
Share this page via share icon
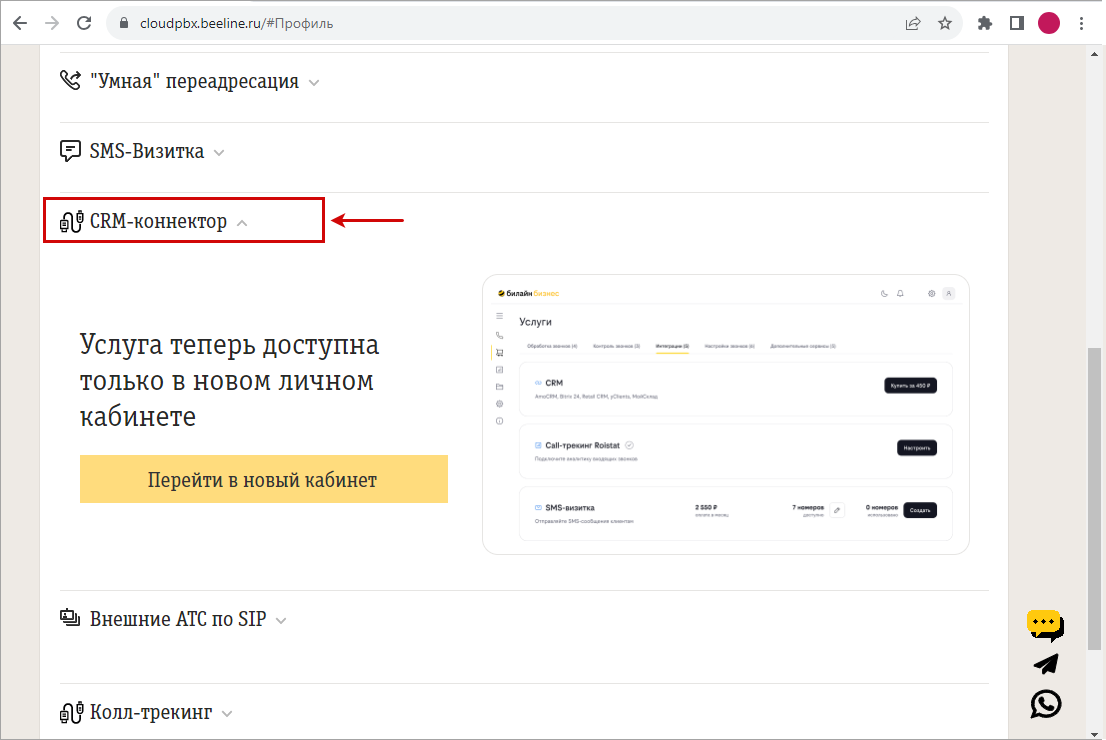913,23
